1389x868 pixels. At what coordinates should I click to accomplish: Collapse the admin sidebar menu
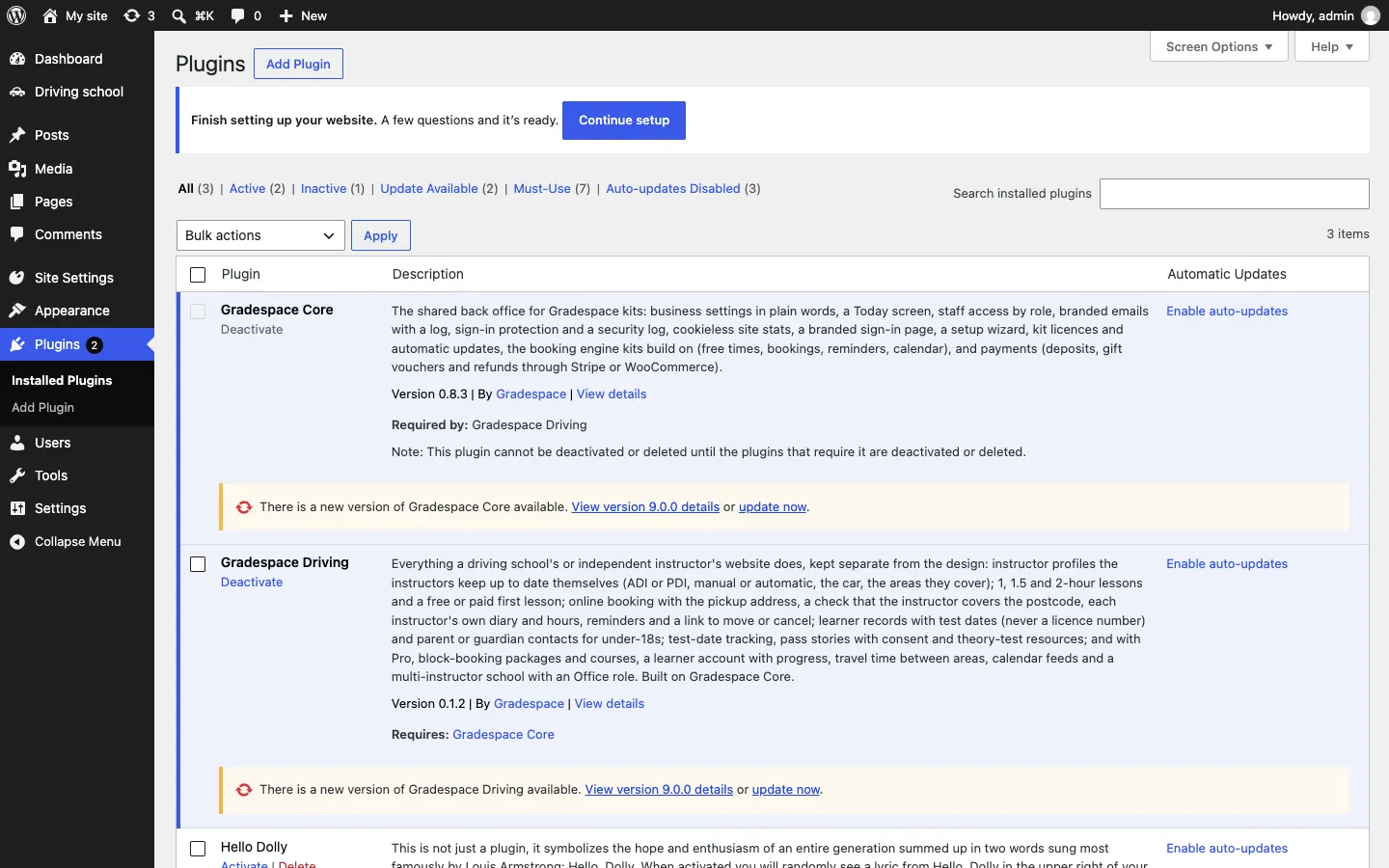pyautogui.click(x=77, y=542)
